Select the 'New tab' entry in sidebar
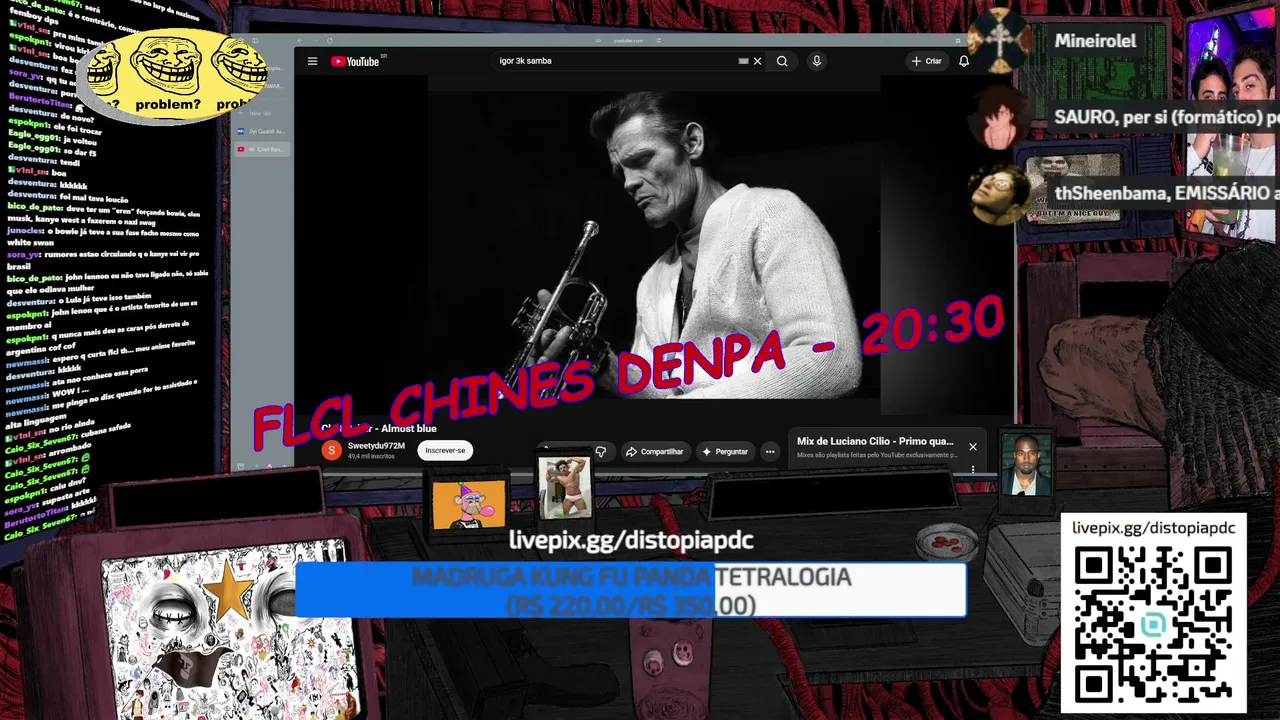The height and width of the screenshot is (720, 1280). [260, 113]
